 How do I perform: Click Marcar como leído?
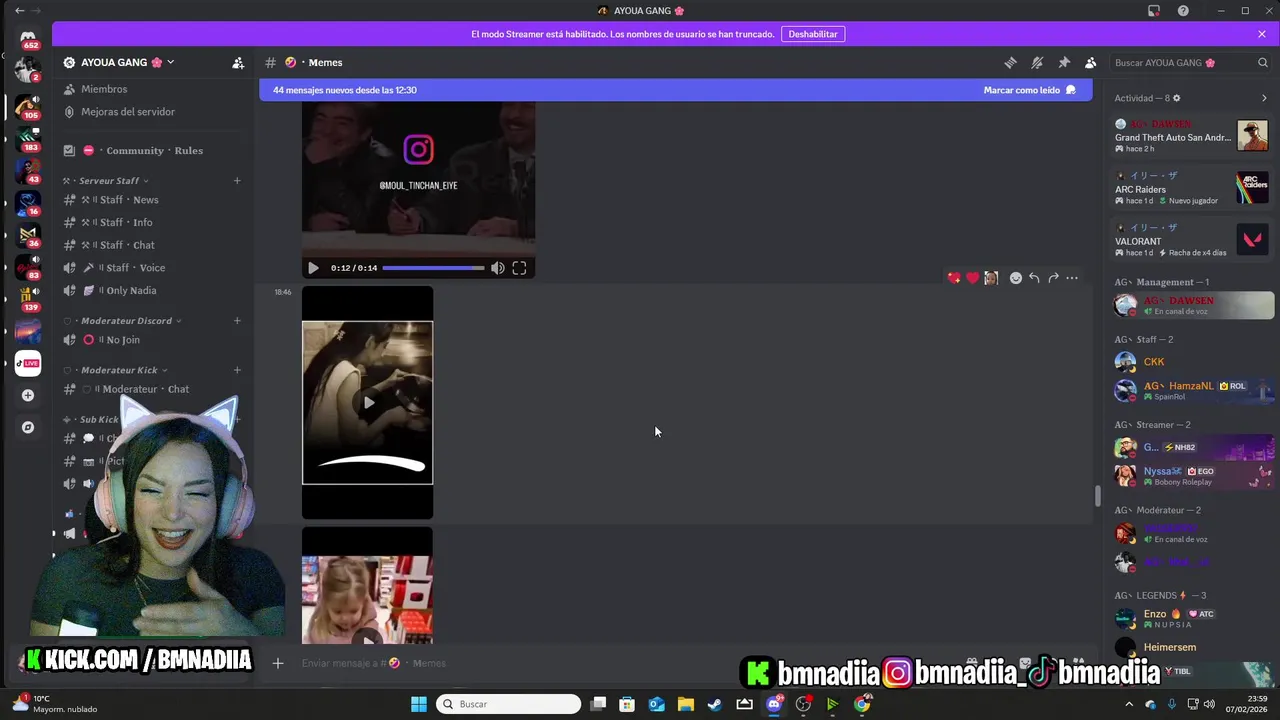(x=1029, y=90)
